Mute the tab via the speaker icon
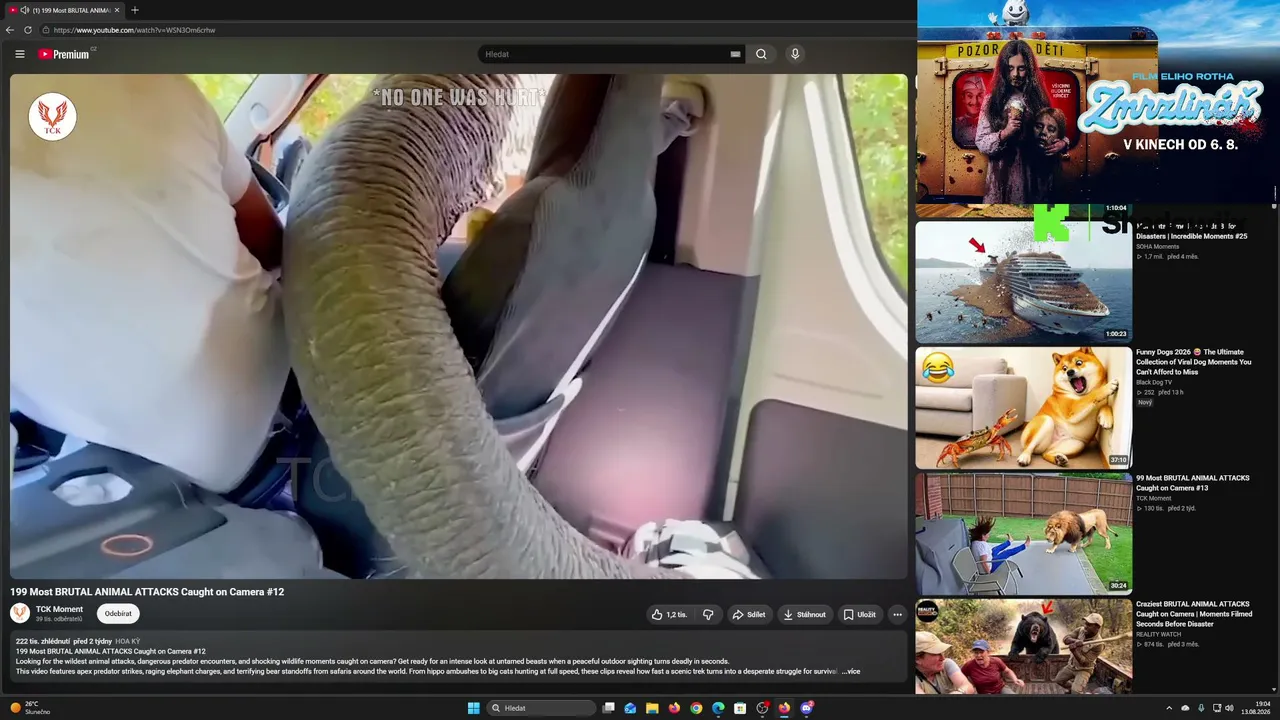1280x720 pixels. [x=24, y=10]
